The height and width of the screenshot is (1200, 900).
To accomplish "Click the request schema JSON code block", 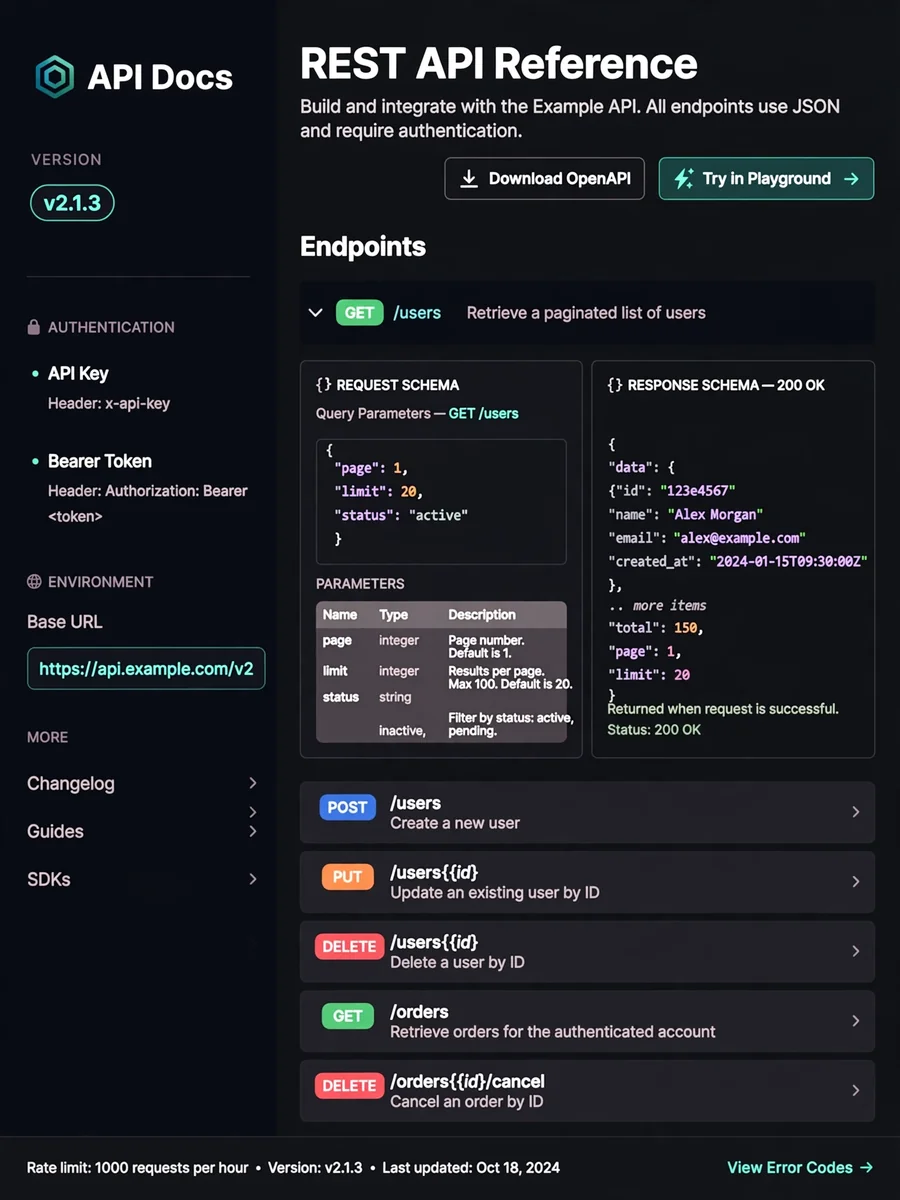I will point(441,502).
